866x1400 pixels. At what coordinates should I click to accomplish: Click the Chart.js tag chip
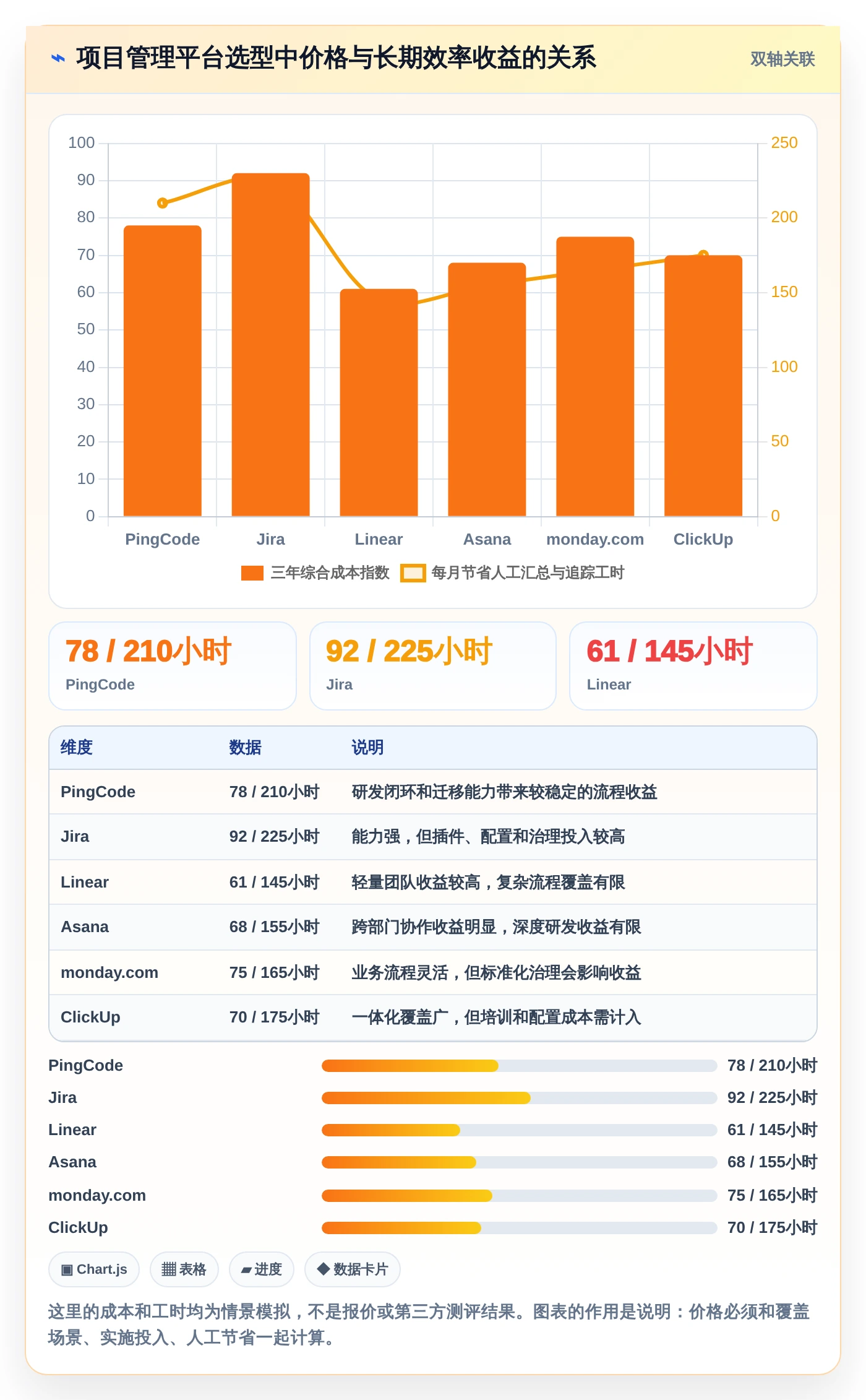tap(94, 1269)
